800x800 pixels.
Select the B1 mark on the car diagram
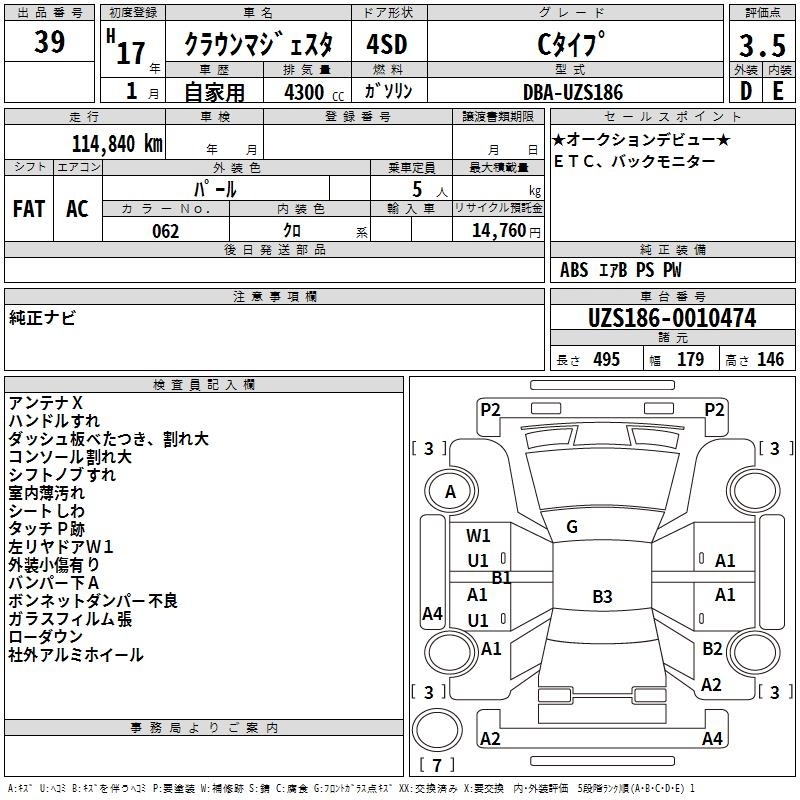point(501,577)
